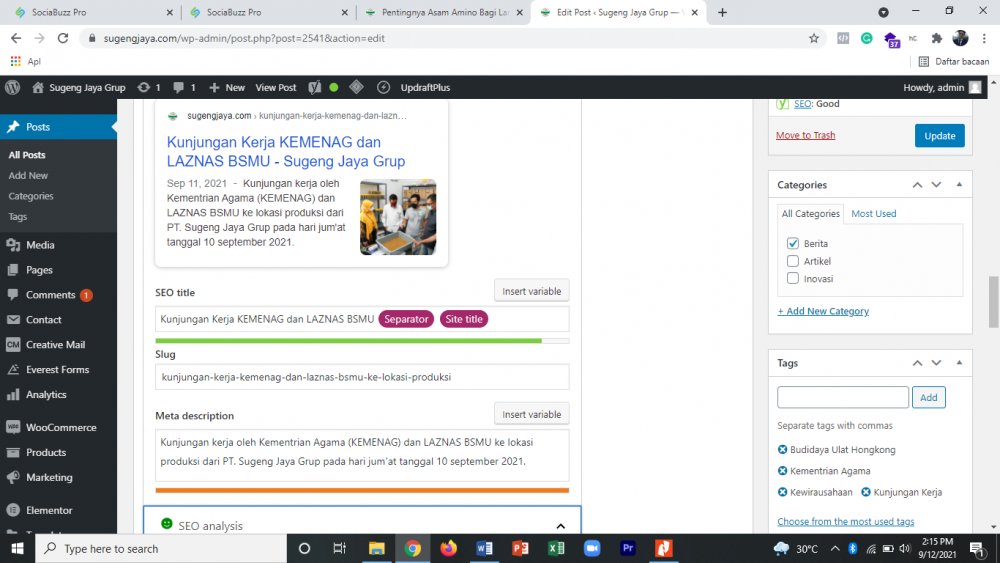
Task: Move Categories panel down
Action: [x=936, y=185]
